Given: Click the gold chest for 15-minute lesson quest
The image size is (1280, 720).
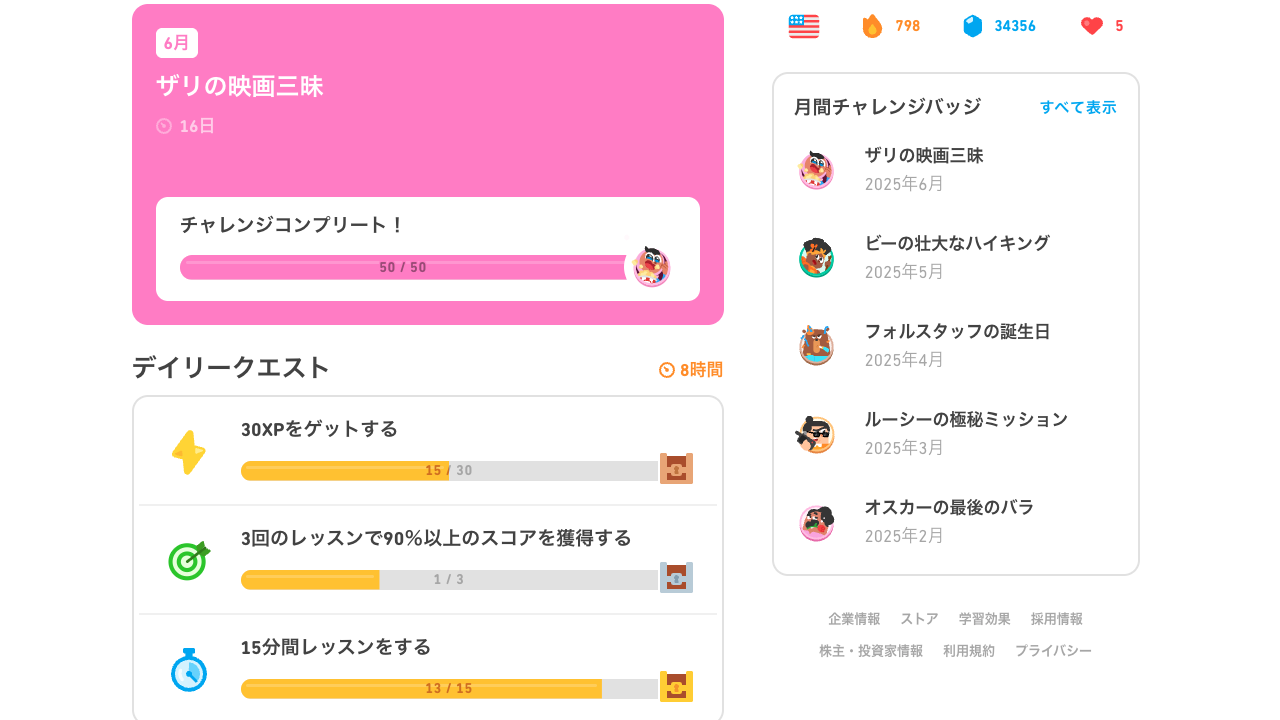Looking at the screenshot, I should click(x=676, y=687).
